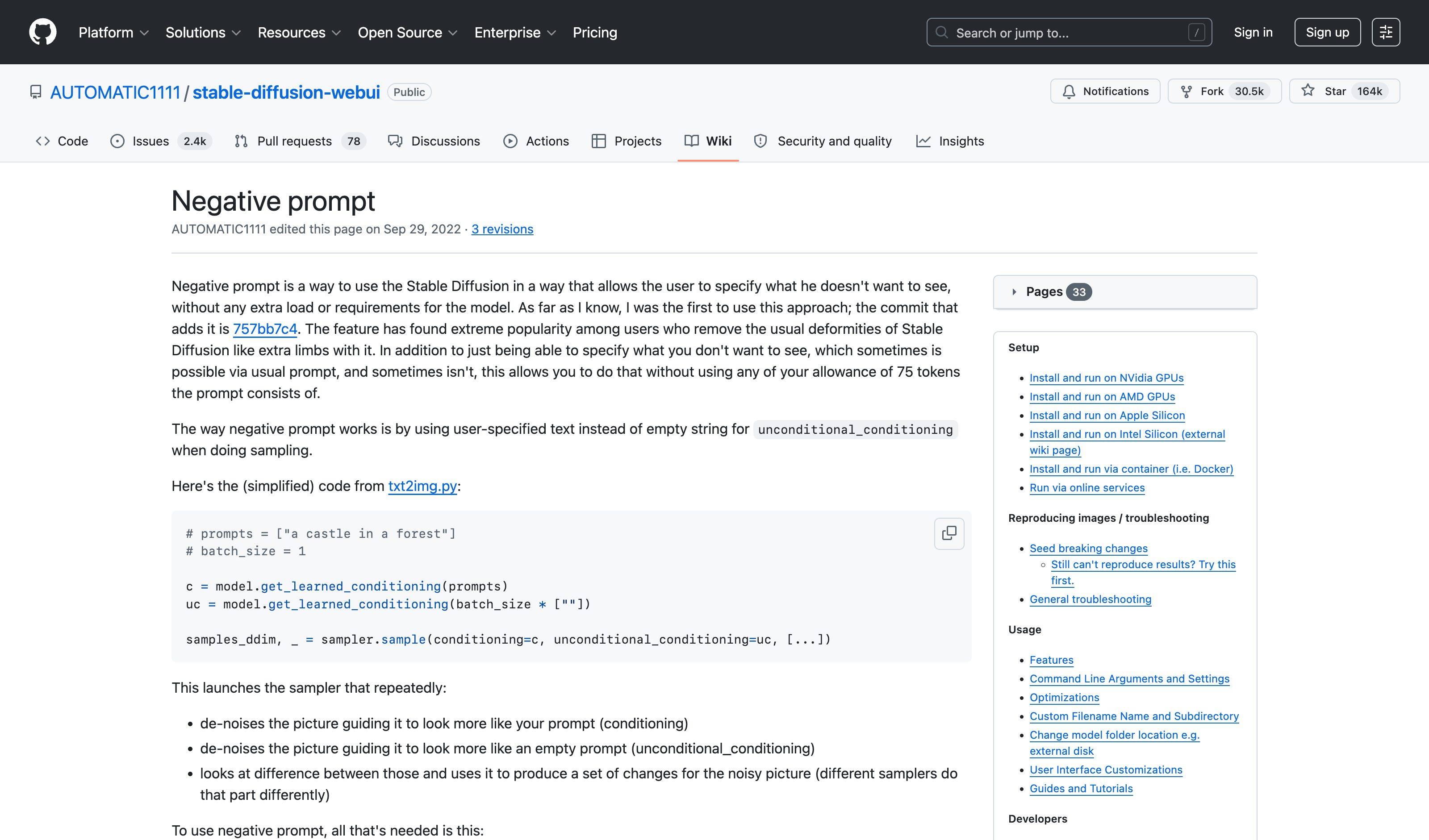
Task: Expand the Open Source menu
Action: 407,32
